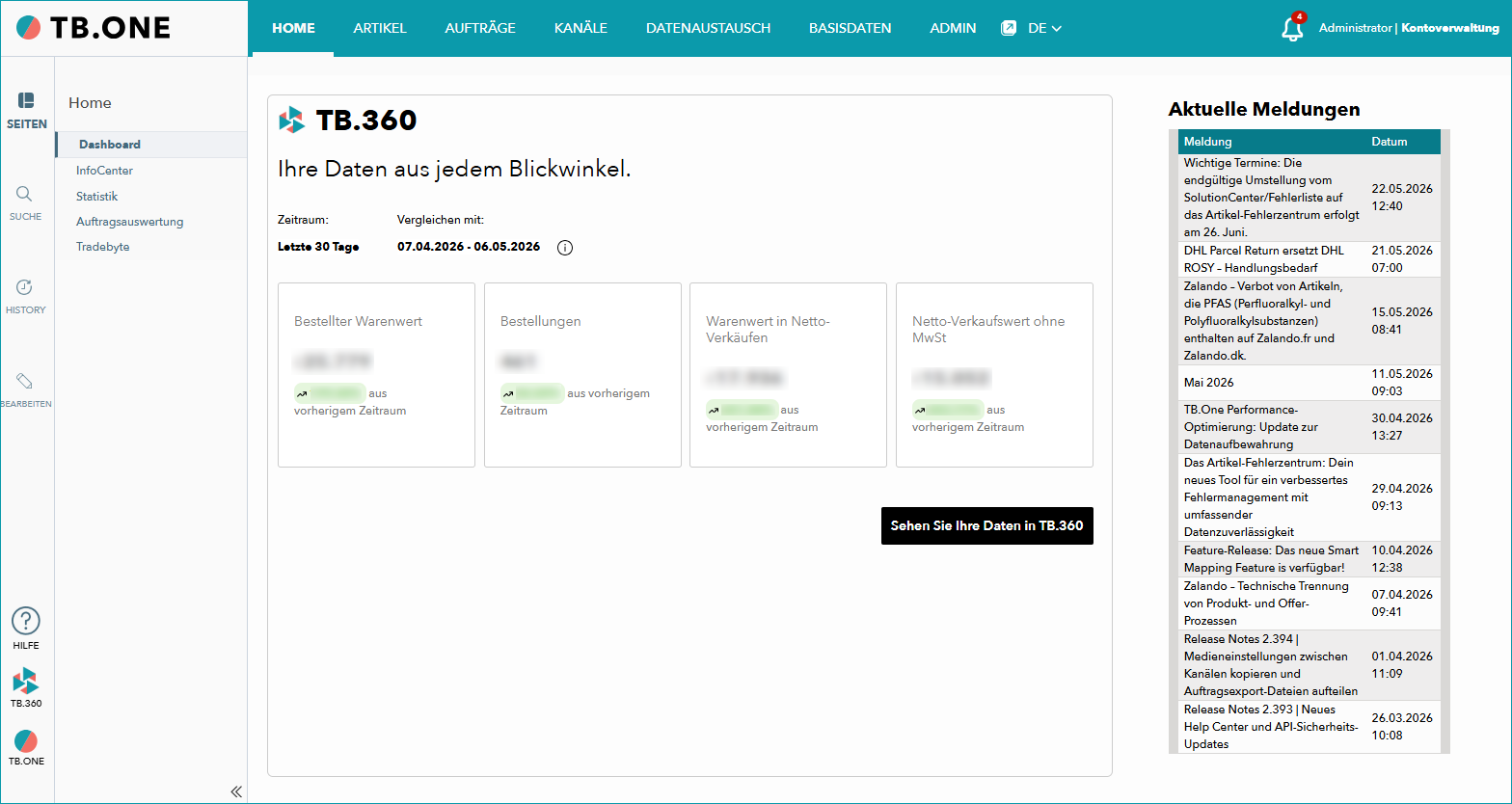Open the Kontoverwaltung link
The height and width of the screenshot is (804, 1512).
tap(1450, 28)
